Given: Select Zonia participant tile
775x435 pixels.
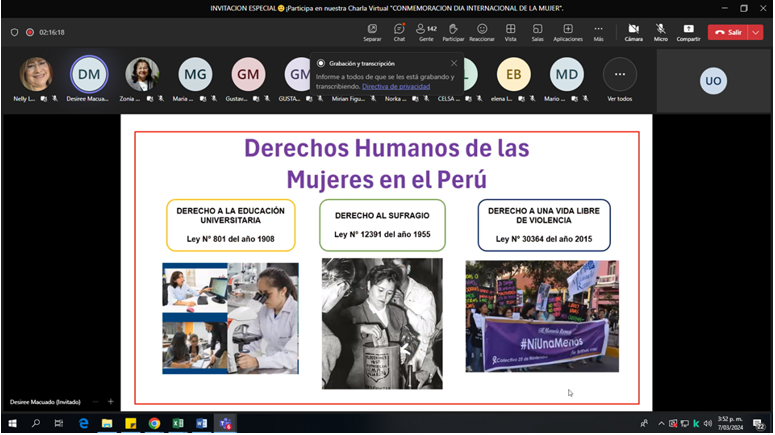Looking at the screenshot, I should [x=142, y=74].
